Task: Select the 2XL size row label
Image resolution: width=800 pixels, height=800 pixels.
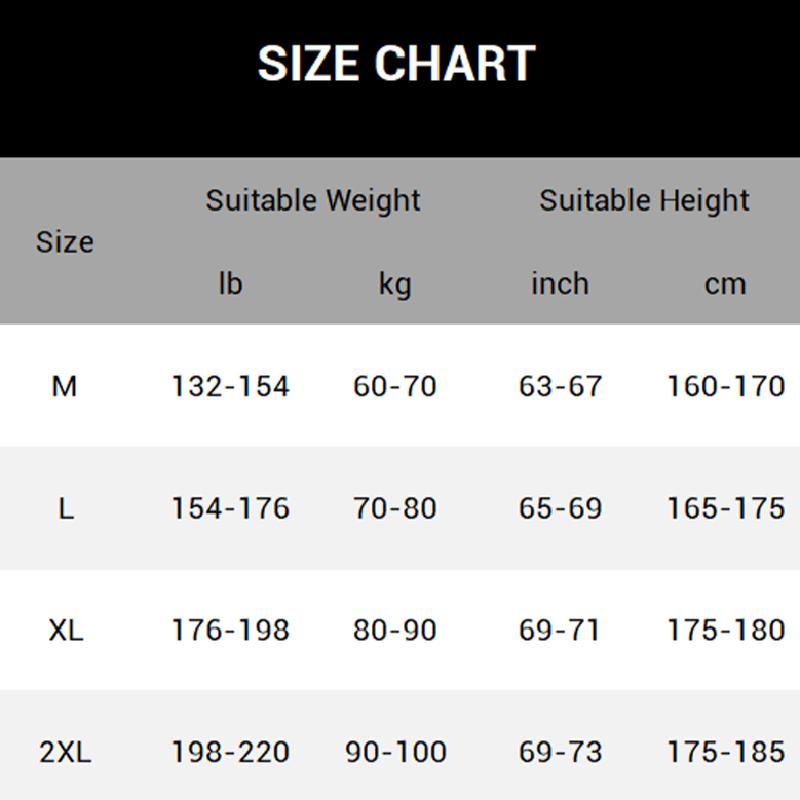Action: coord(65,752)
